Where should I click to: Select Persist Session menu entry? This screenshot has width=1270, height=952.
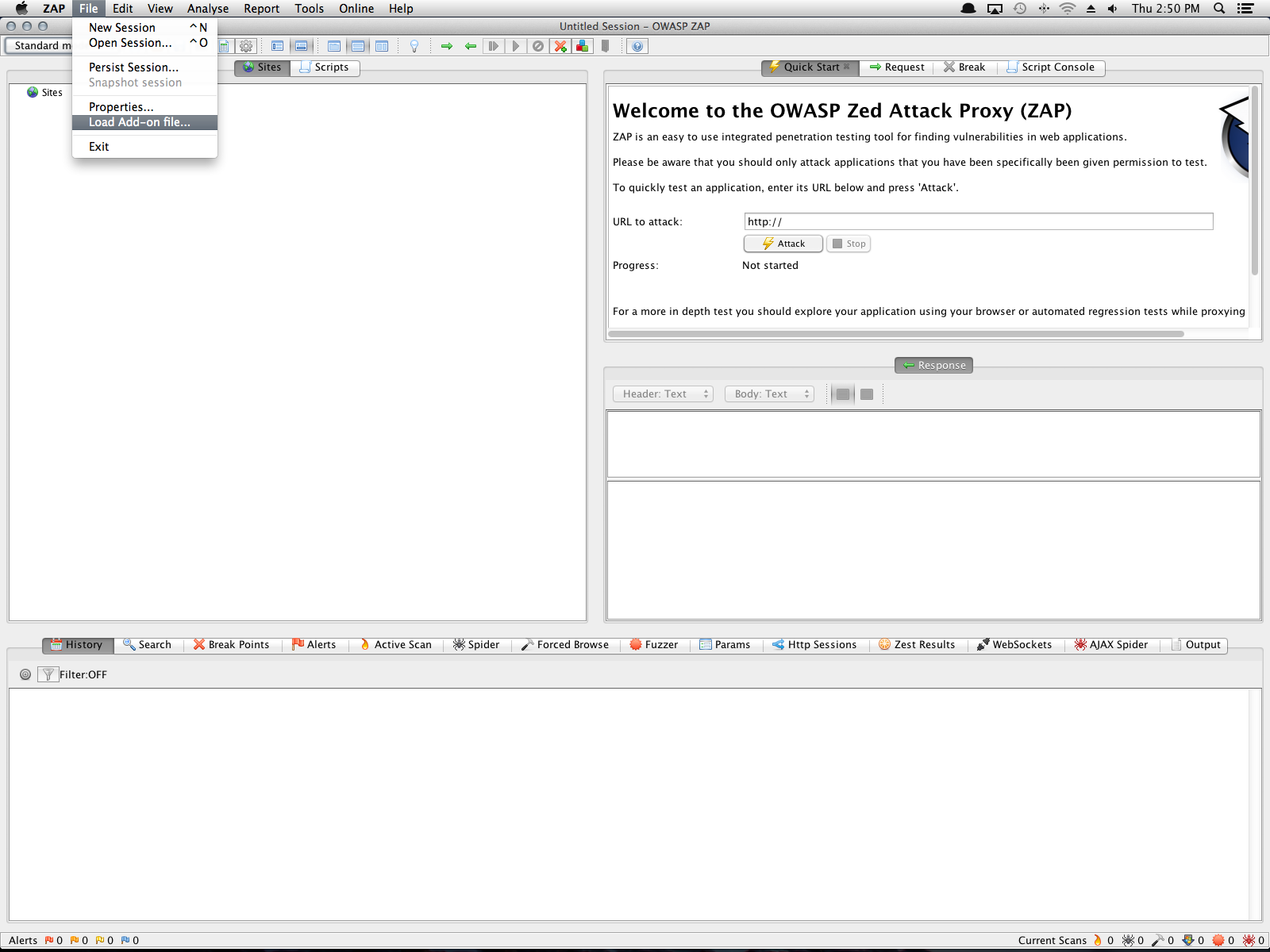[x=144, y=67]
